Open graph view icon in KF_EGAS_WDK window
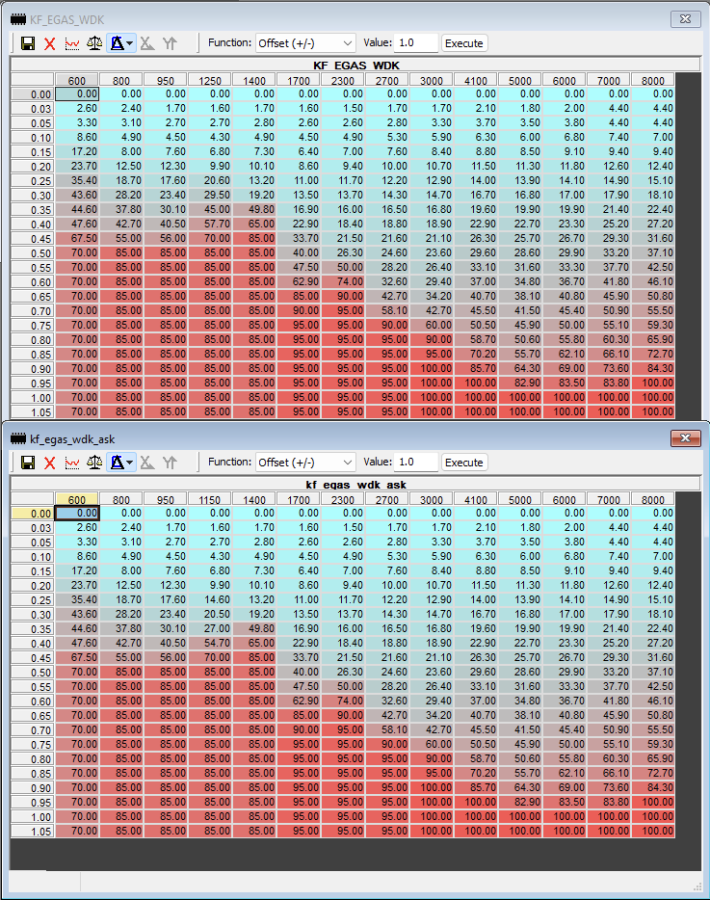 (x=72, y=43)
